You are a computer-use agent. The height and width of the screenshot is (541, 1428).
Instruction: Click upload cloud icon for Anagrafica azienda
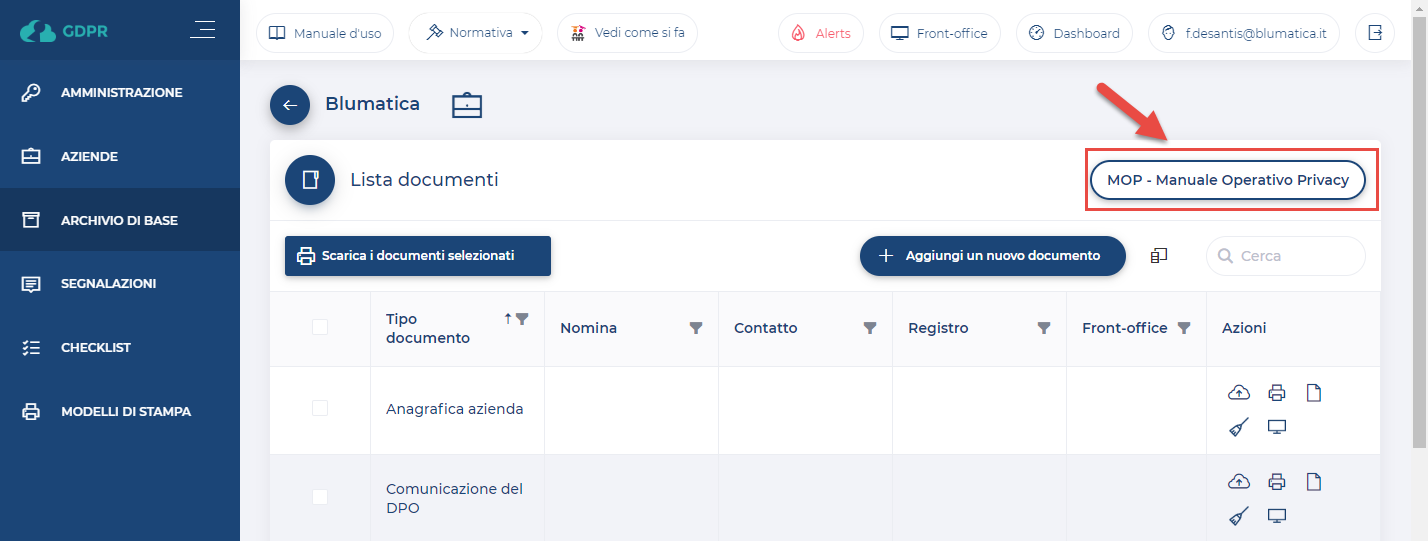click(1239, 393)
